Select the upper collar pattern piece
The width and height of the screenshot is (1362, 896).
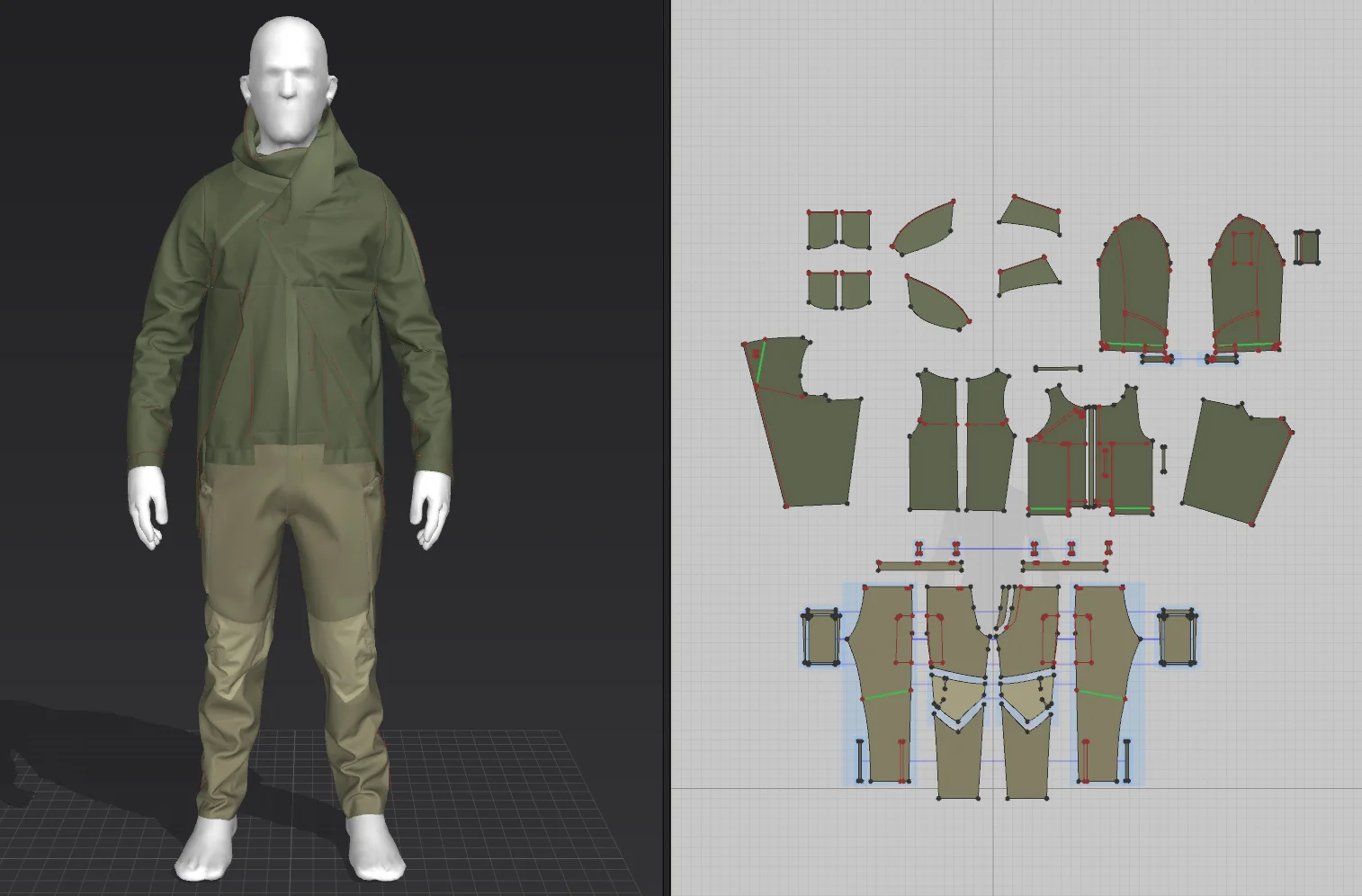point(1031,214)
